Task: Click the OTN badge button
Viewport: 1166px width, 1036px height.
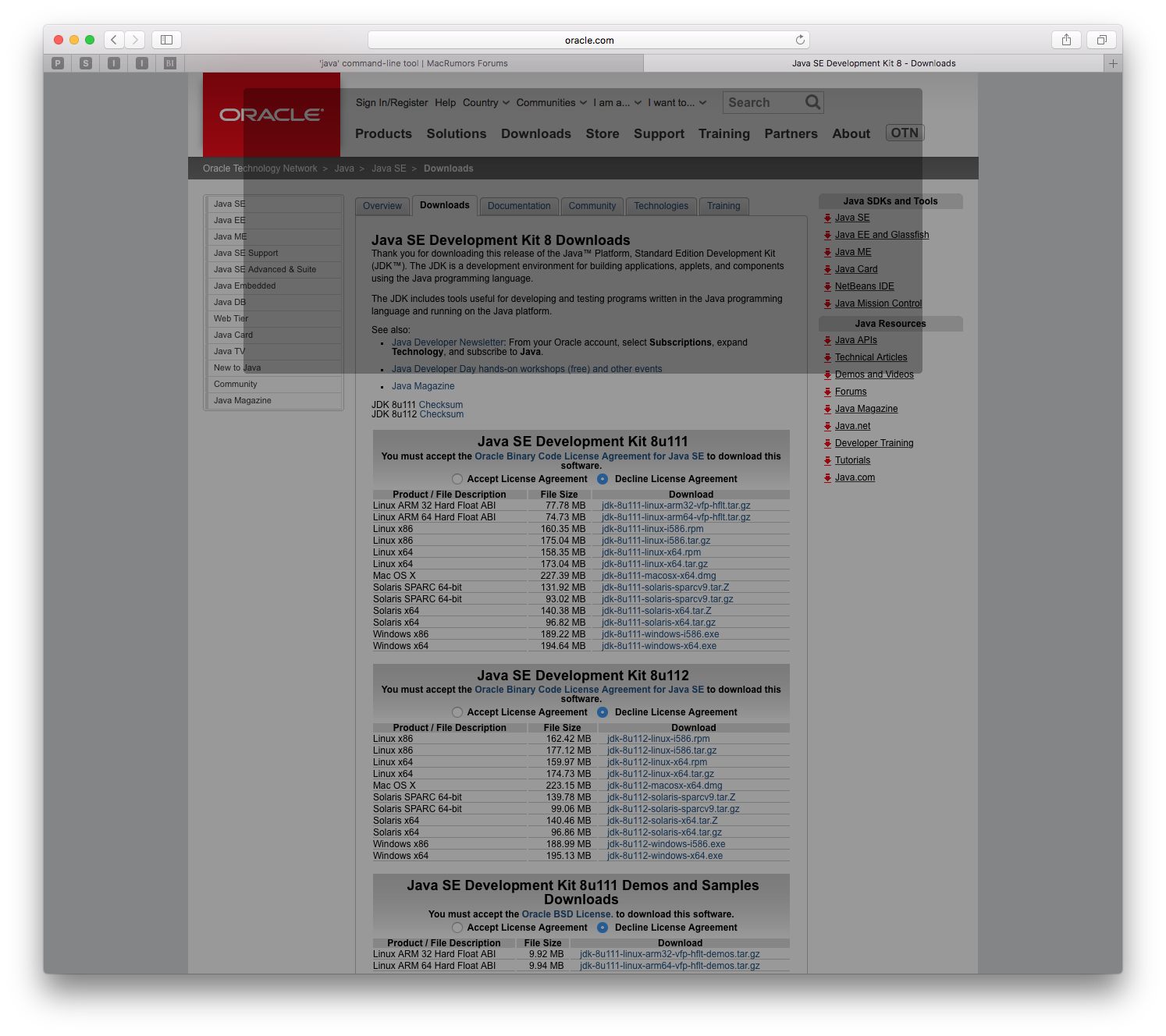Action: (905, 133)
